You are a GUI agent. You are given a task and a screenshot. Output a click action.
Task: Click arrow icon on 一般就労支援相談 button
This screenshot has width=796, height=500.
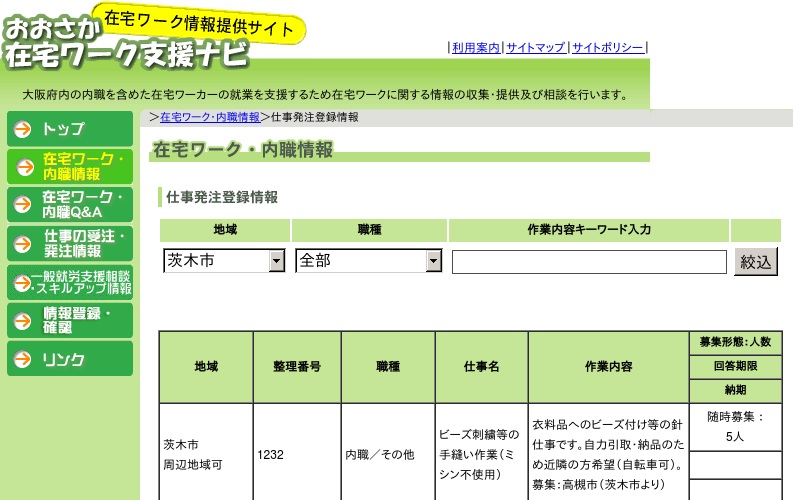pyautogui.click(x=20, y=282)
